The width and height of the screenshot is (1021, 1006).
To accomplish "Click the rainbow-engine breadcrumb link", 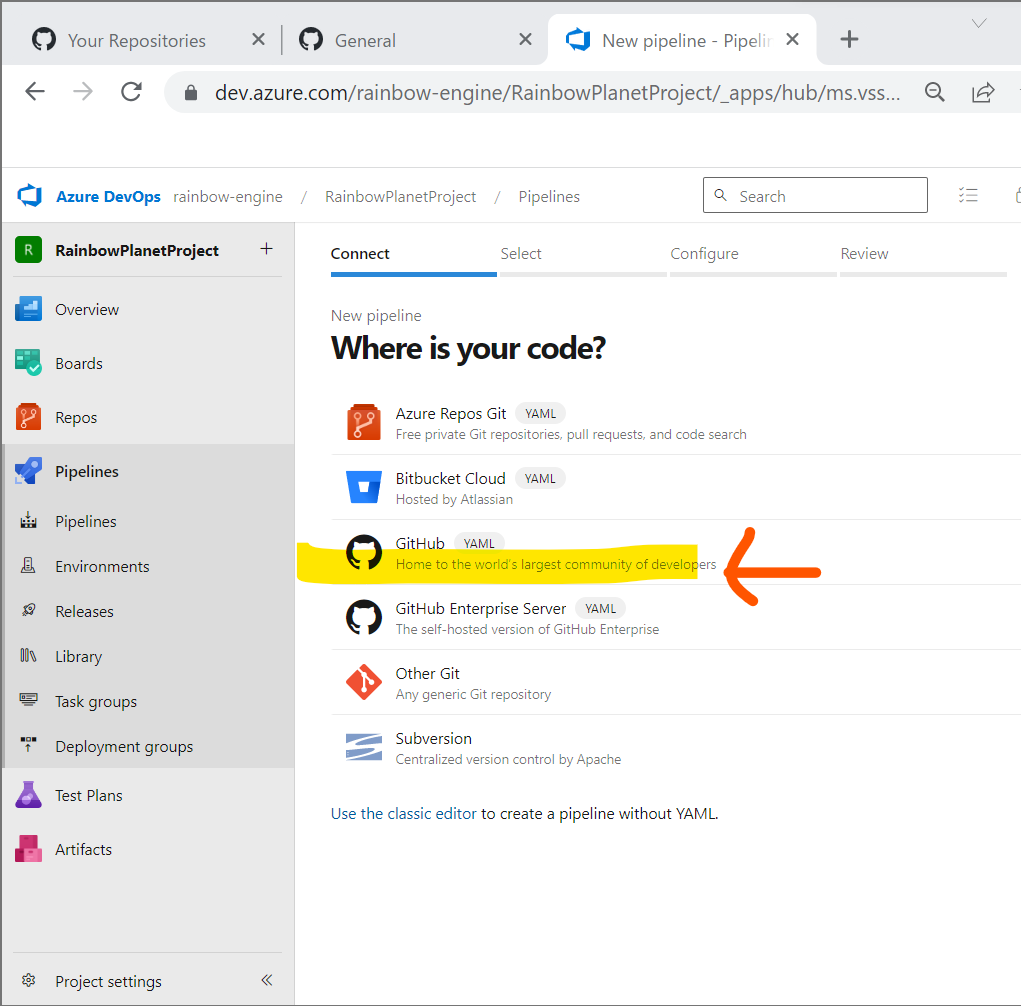I will click(x=228, y=196).
